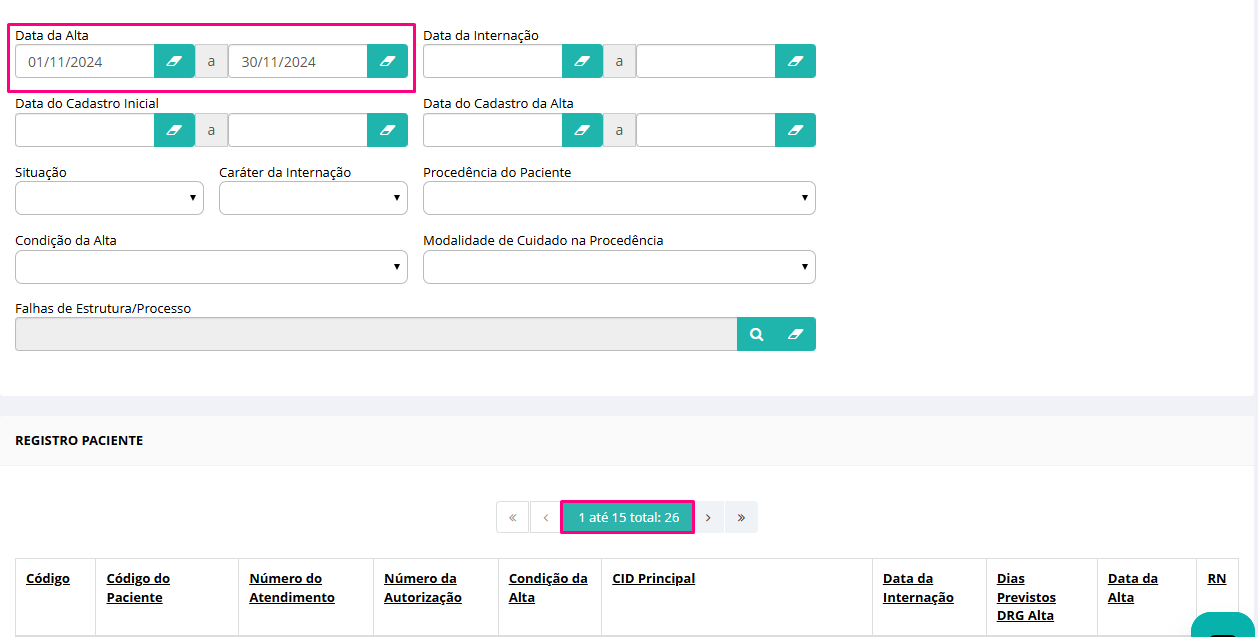
Task: Go to last page of results
Action: (741, 517)
